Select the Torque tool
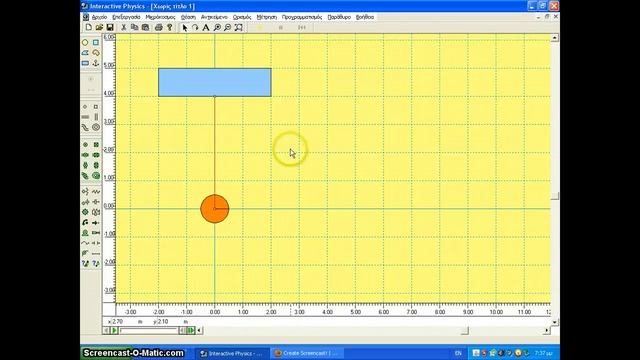The height and width of the screenshot is (360, 640). coord(85,222)
